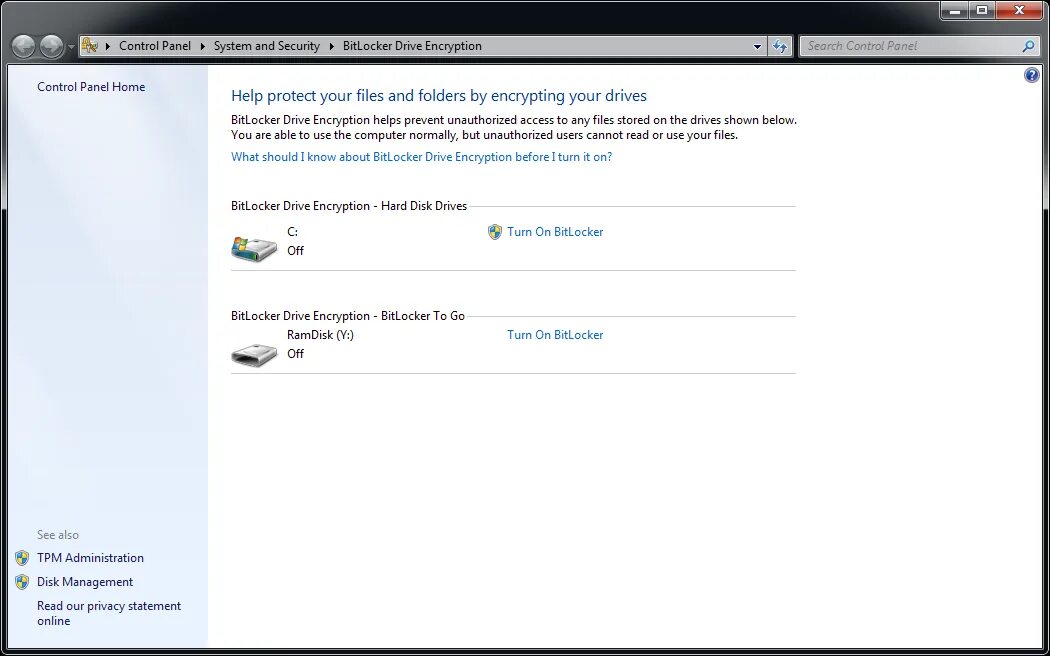
Task: Close the BitLocker Control Panel window
Action: coord(1020,10)
